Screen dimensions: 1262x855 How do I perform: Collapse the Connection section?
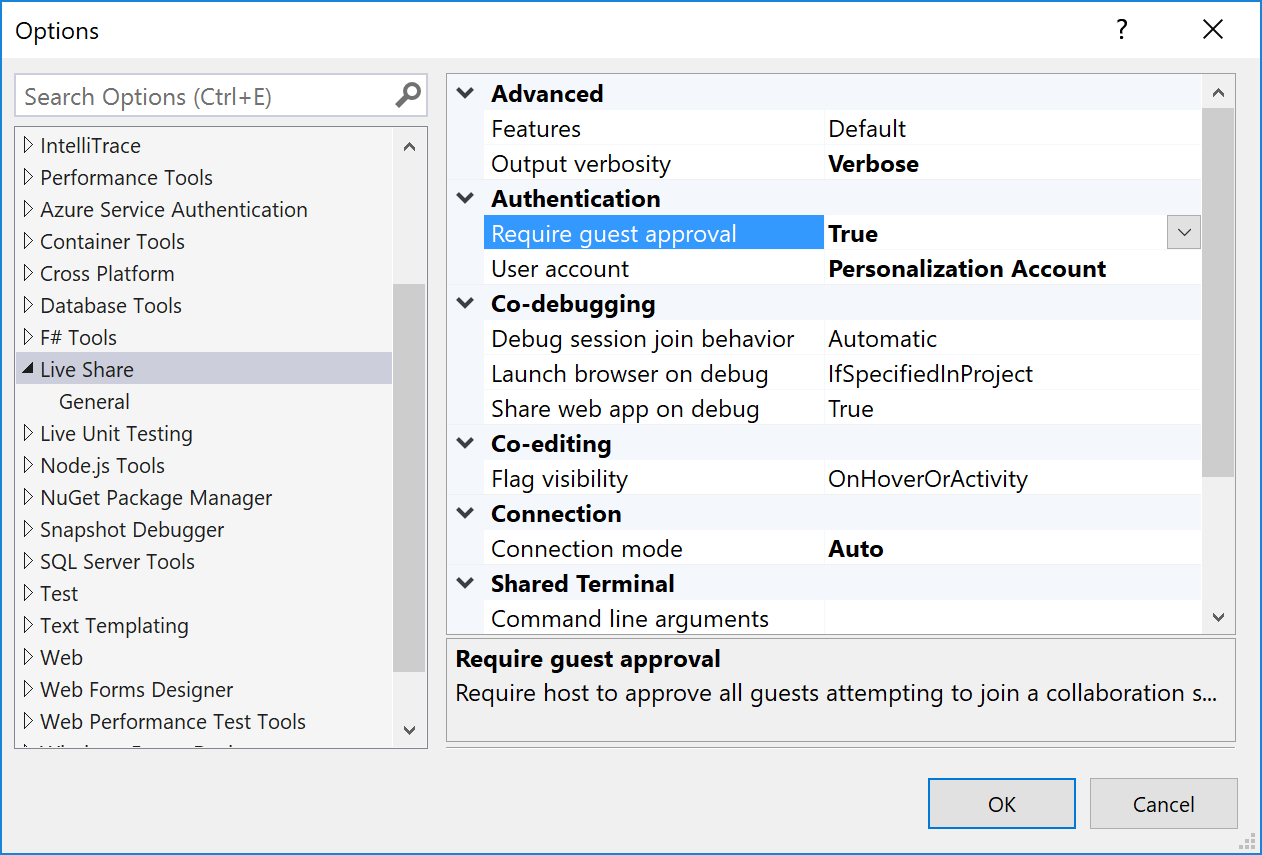coord(464,513)
